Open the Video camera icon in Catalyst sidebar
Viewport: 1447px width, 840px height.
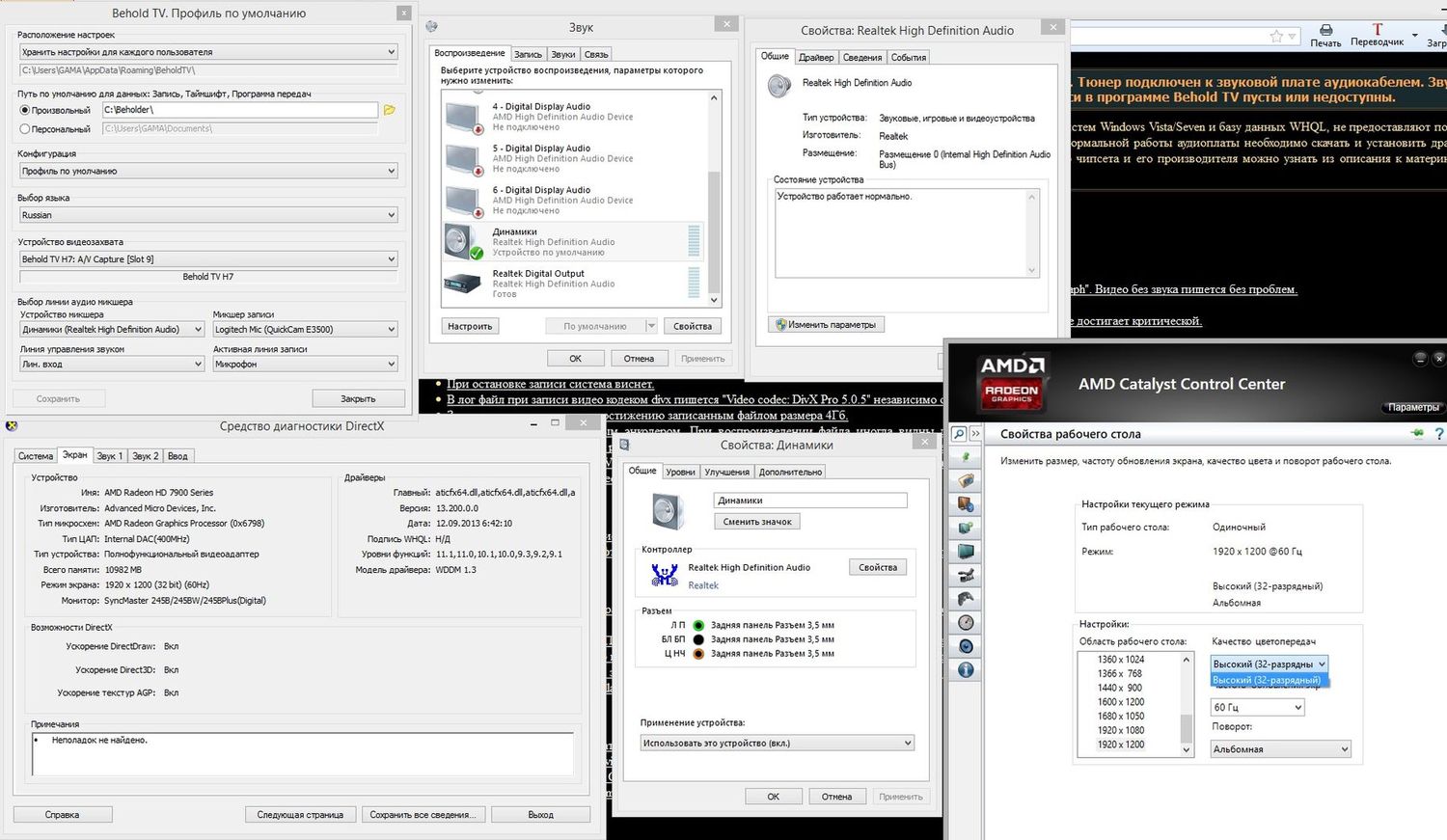[966, 575]
